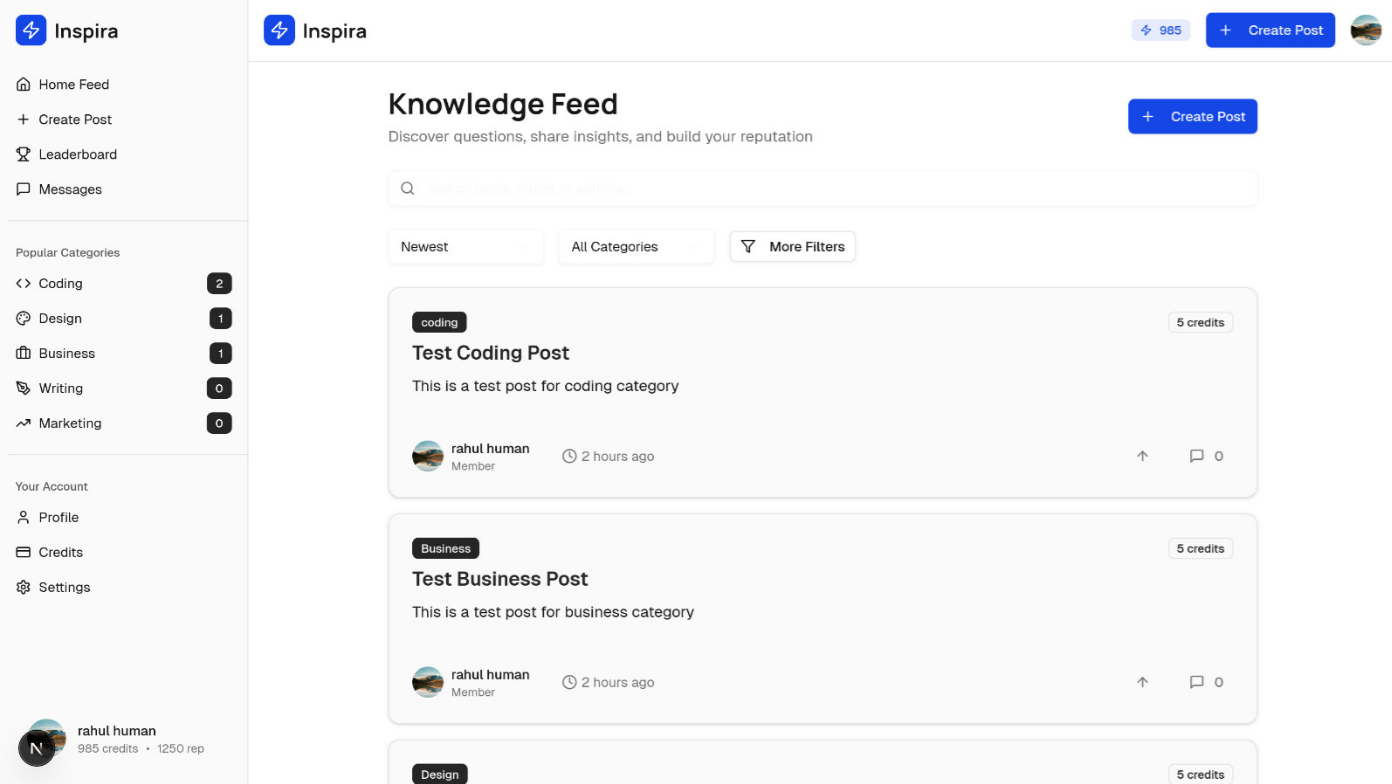Click the search posts input field
The image size is (1392, 784).
(822, 188)
